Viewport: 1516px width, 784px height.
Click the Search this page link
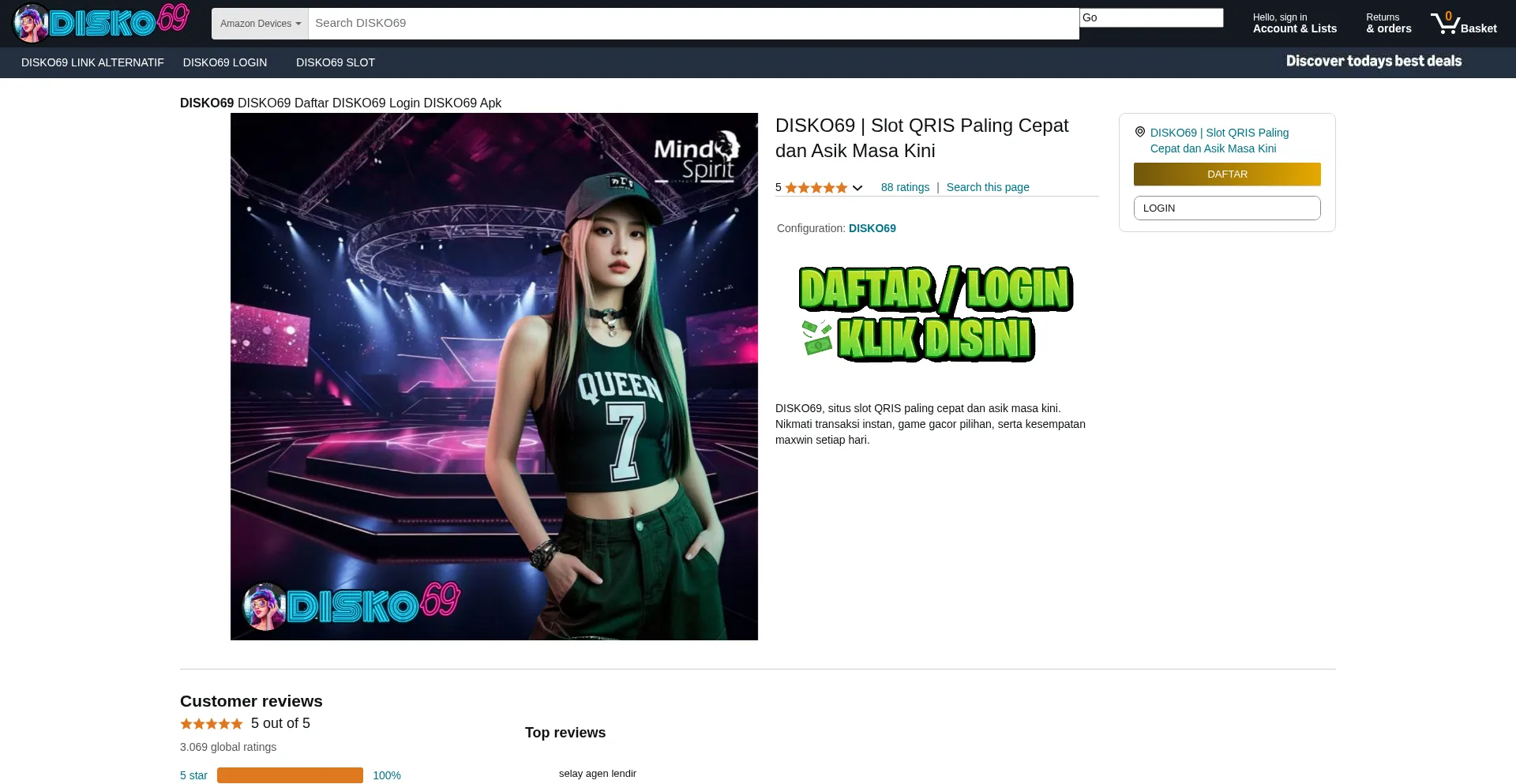click(987, 187)
